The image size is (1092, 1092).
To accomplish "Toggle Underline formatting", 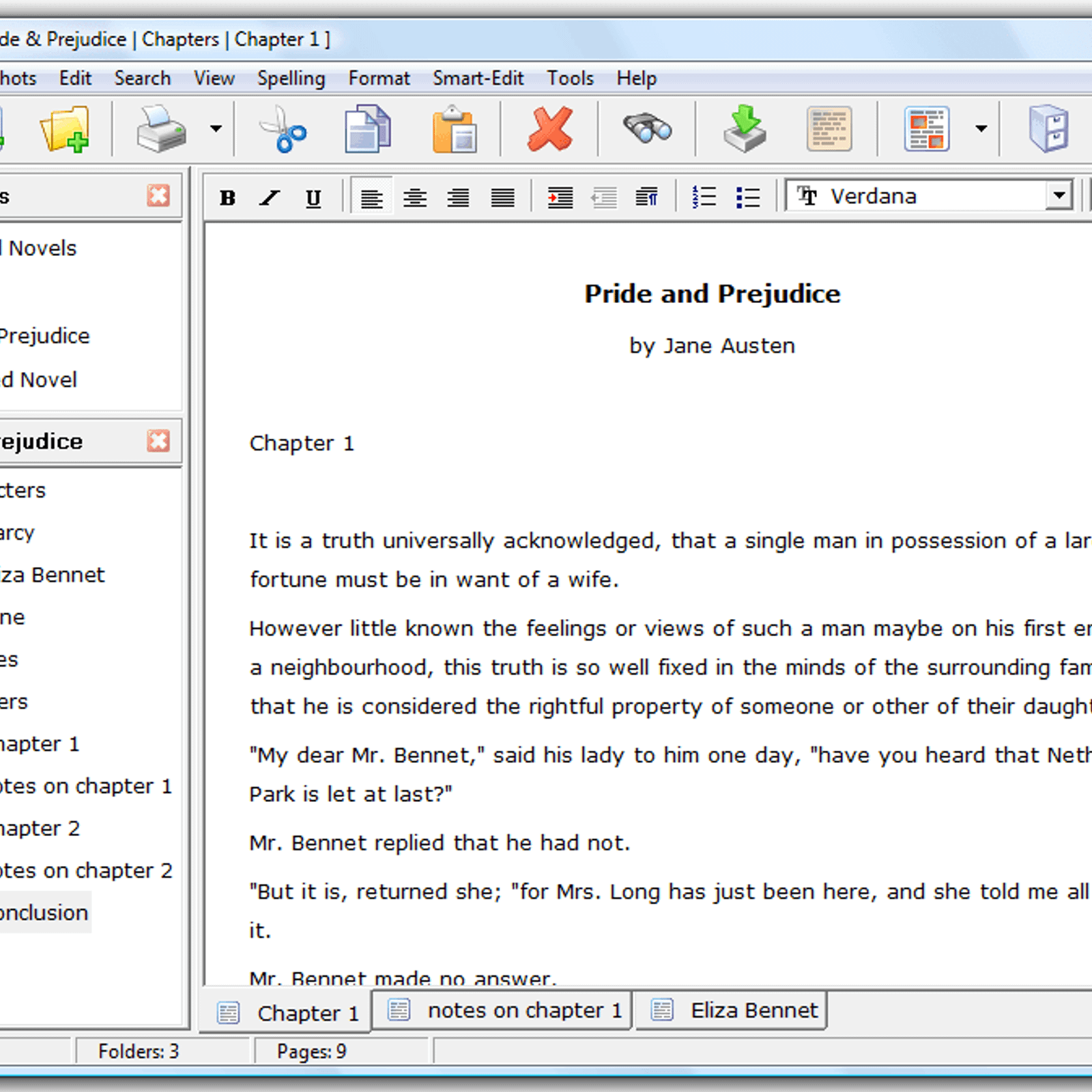I will pos(313,198).
